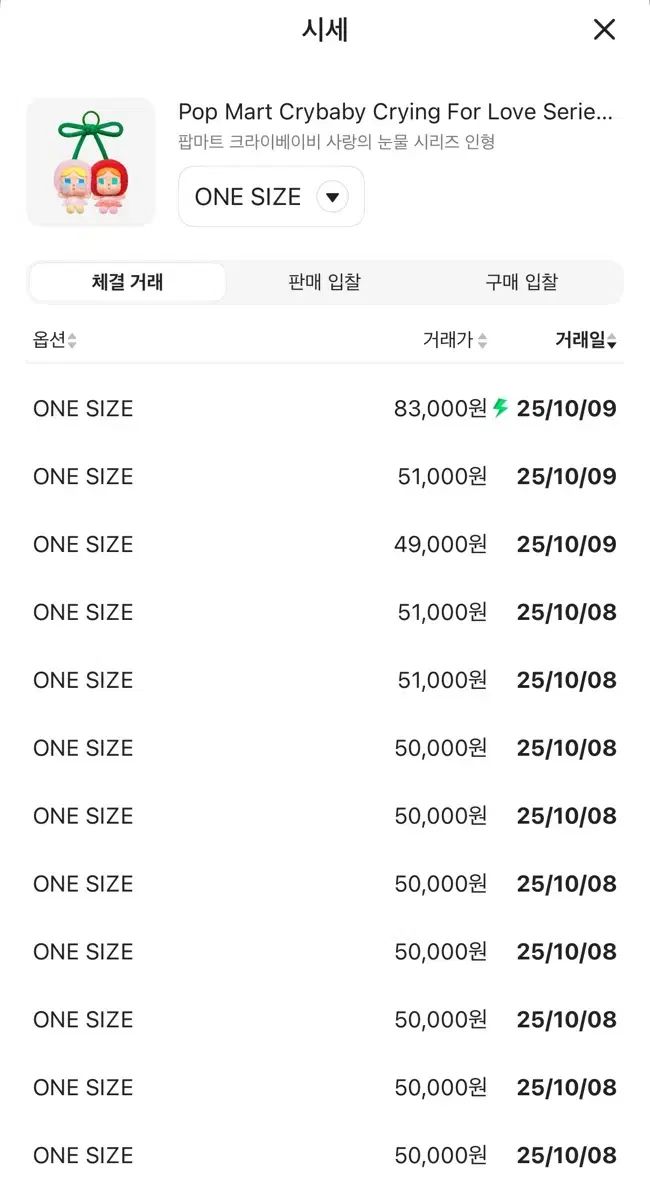Sort by 옵션 column arrows

coord(72,341)
